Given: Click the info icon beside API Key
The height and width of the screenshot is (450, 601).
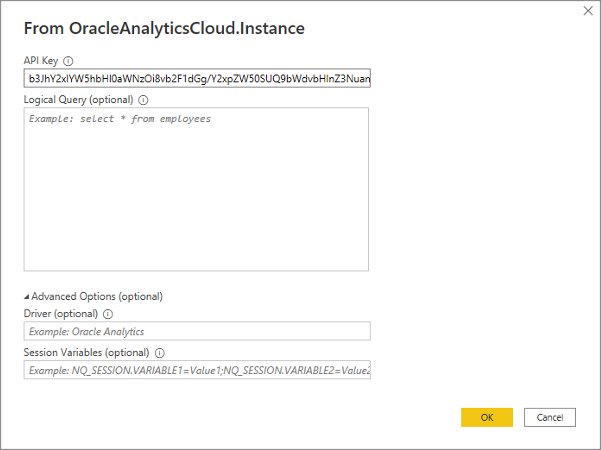Looking at the screenshot, I should click(68, 60).
